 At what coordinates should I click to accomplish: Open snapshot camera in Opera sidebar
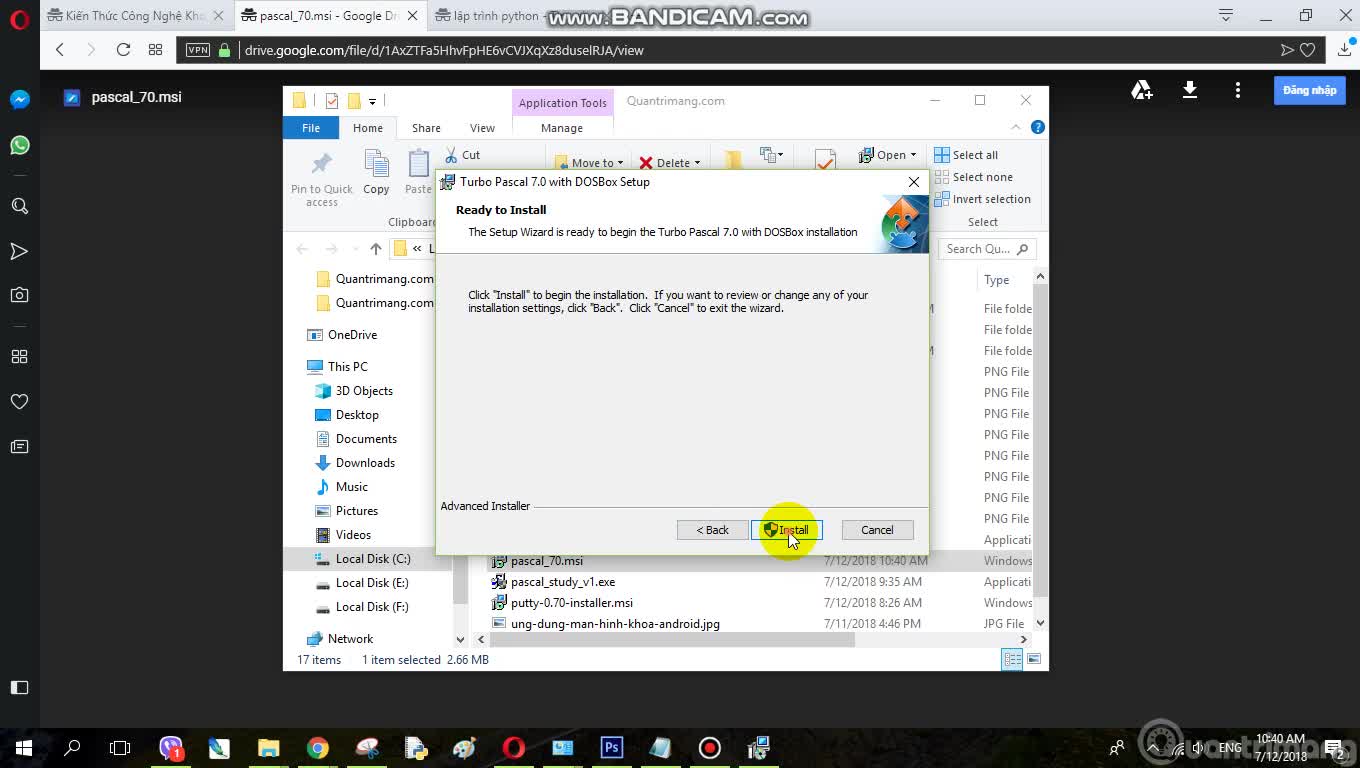point(19,295)
